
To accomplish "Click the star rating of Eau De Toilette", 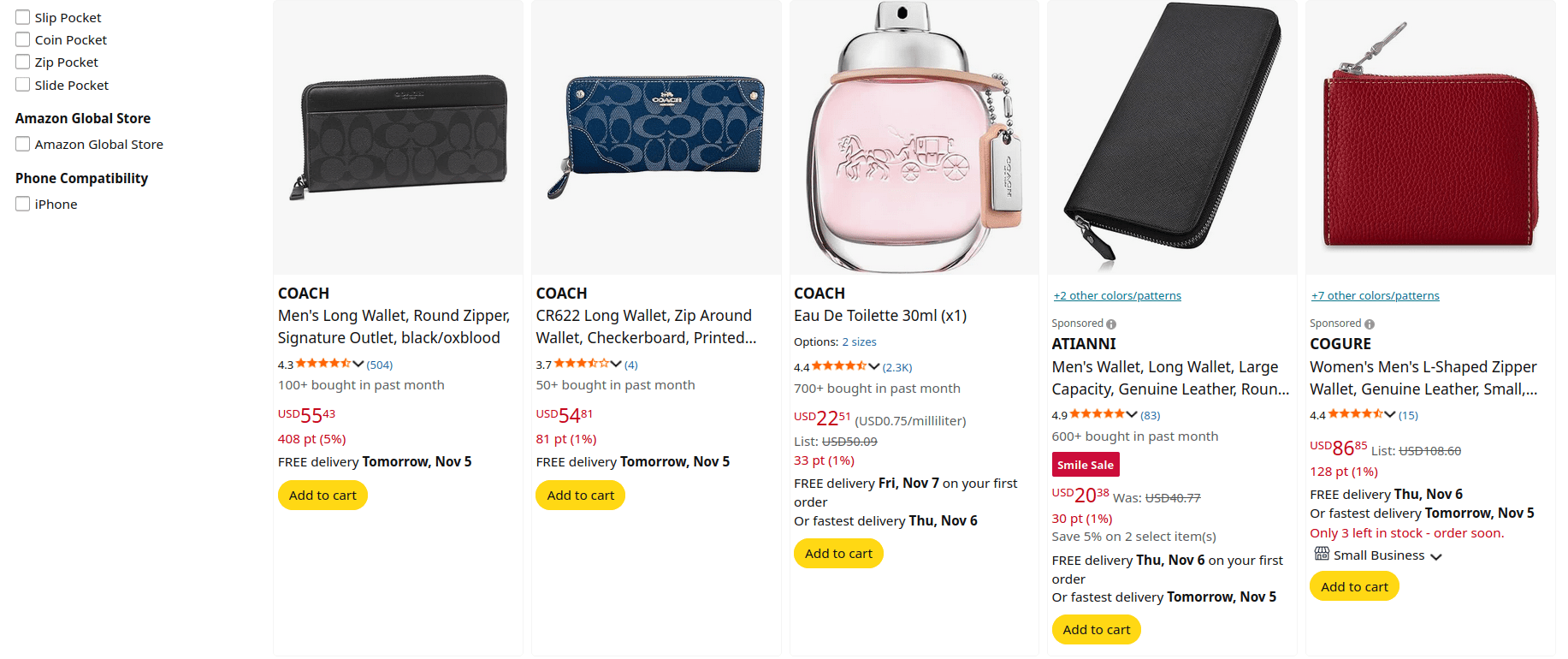I will 839,366.
